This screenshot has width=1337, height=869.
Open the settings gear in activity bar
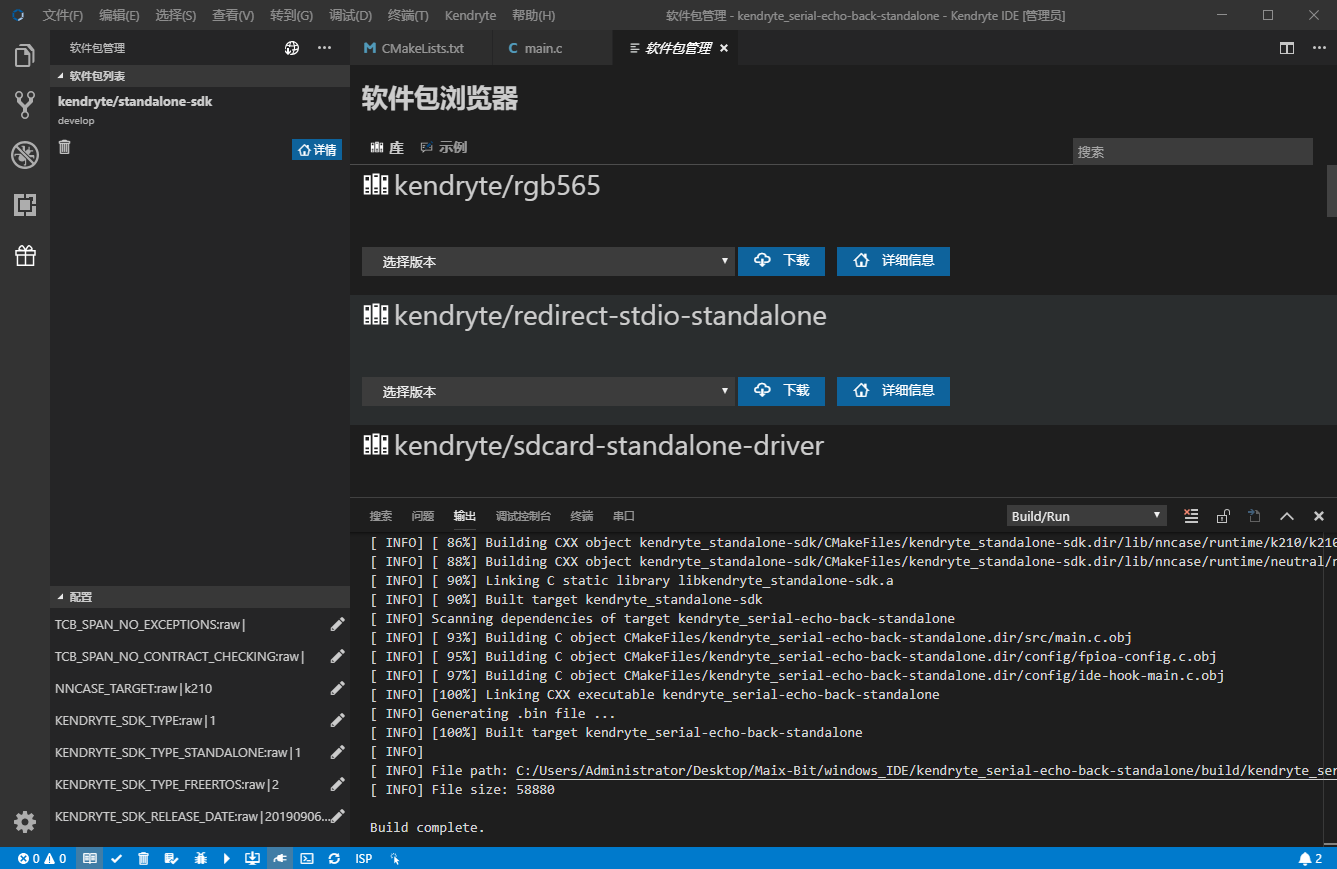[25, 822]
